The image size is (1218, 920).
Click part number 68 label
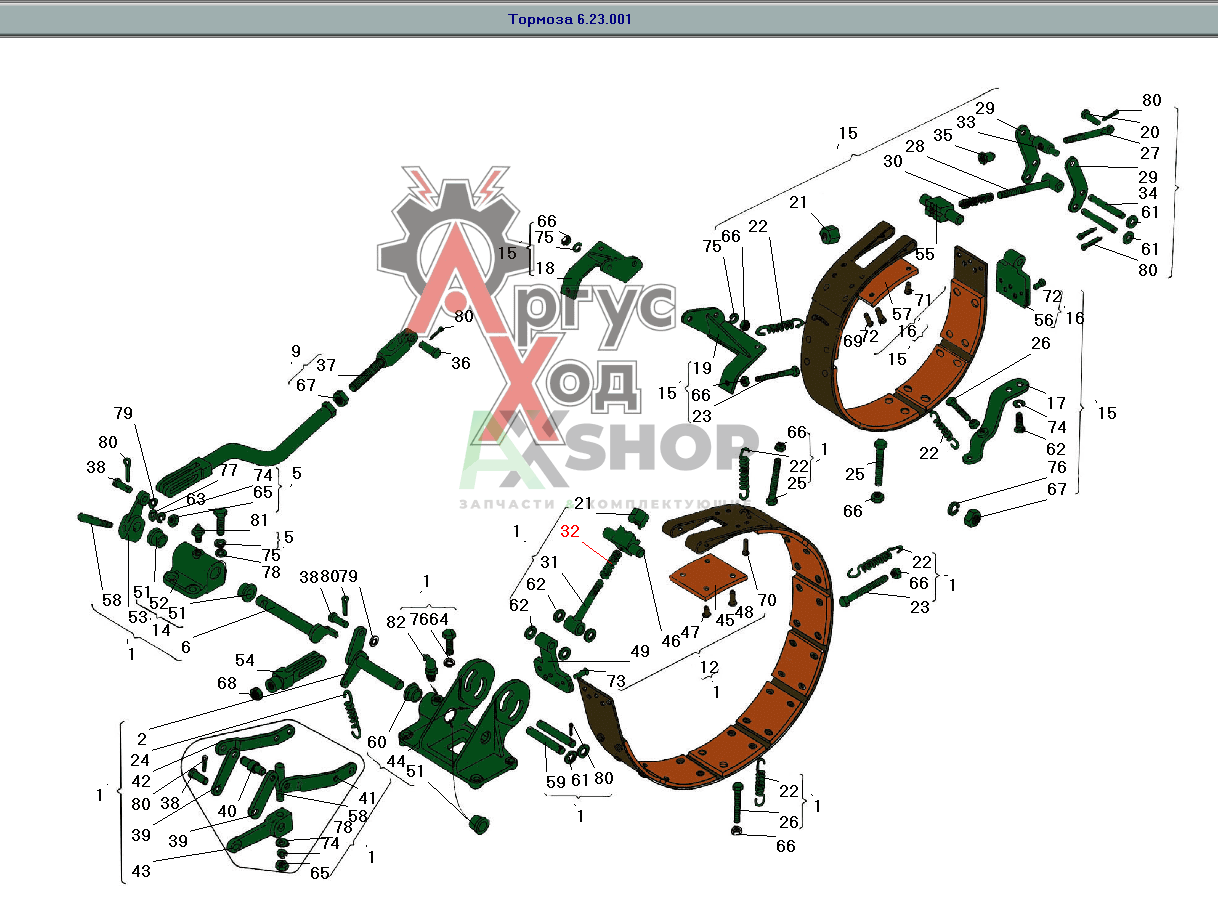click(x=227, y=683)
